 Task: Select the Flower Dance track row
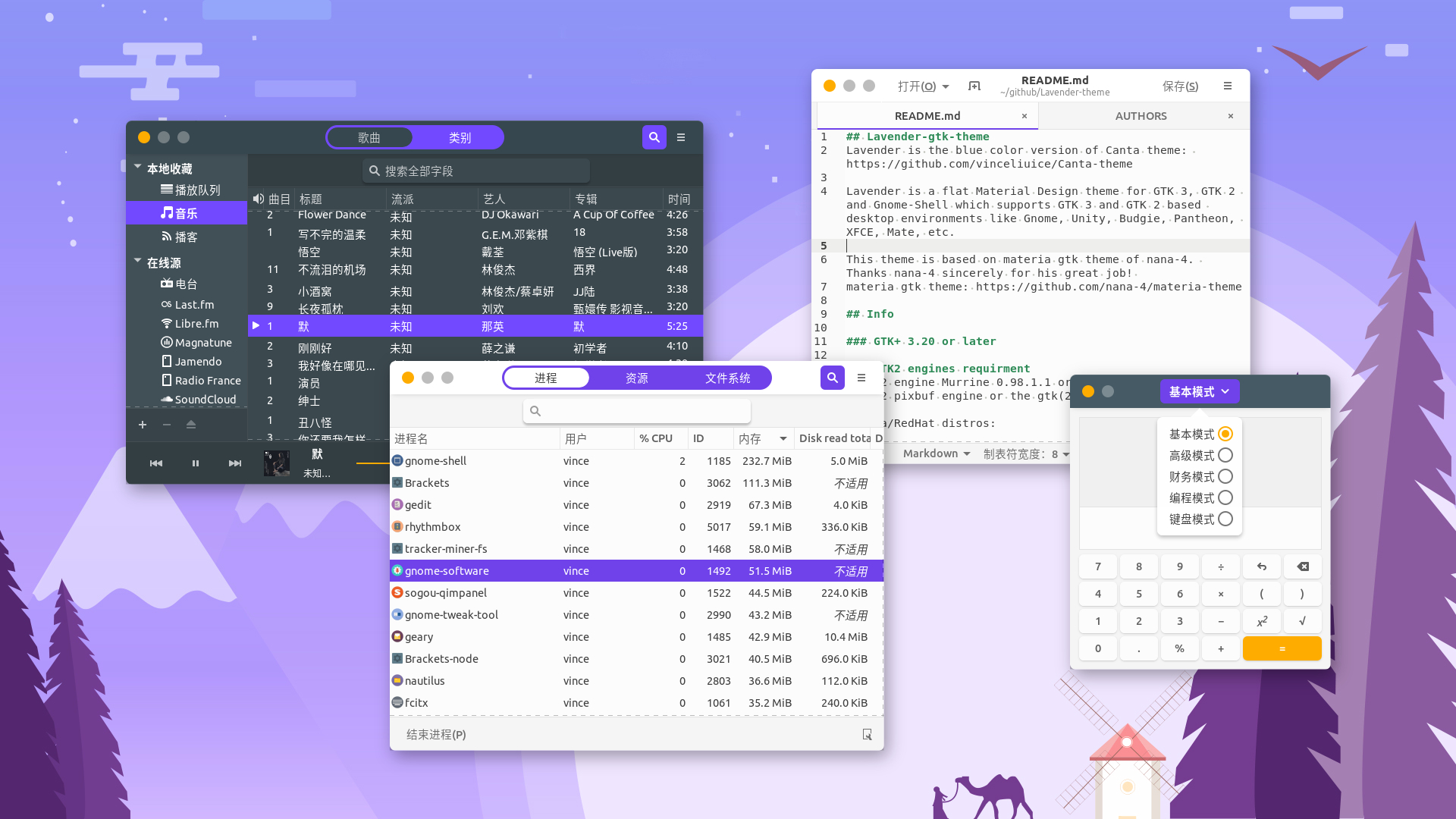(475, 215)
